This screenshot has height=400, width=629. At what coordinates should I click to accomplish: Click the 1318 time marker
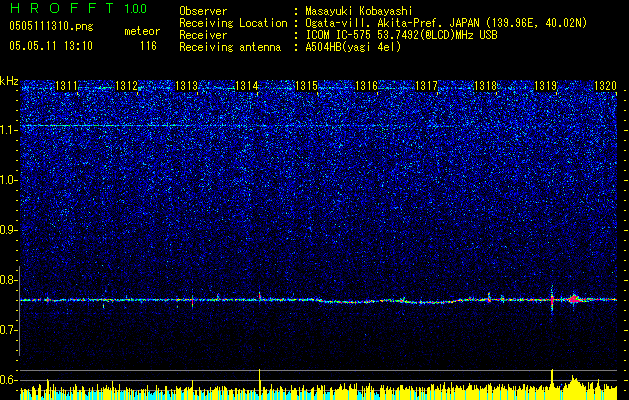(486, 86)
